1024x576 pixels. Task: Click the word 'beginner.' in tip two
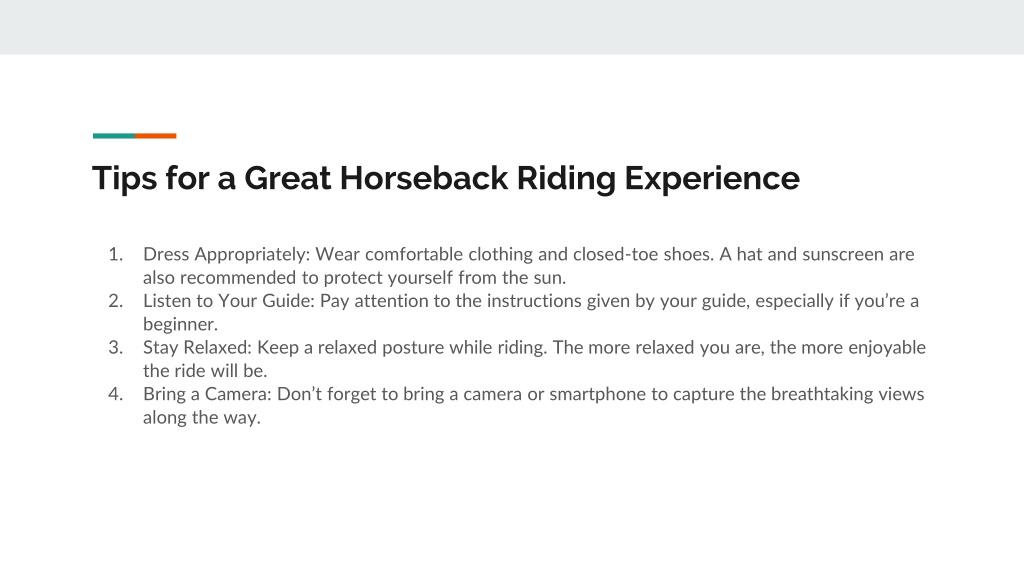pos(180,325)
